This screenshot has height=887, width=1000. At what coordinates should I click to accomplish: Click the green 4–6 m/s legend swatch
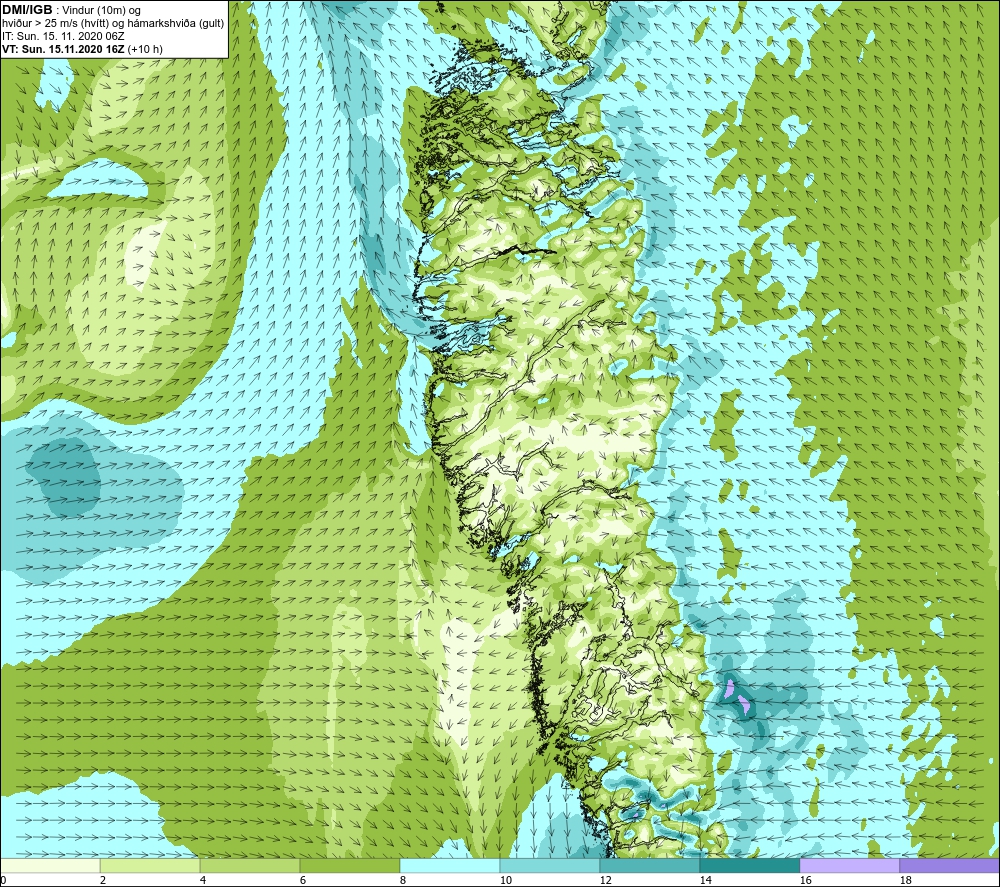click(x=250, y=865)
